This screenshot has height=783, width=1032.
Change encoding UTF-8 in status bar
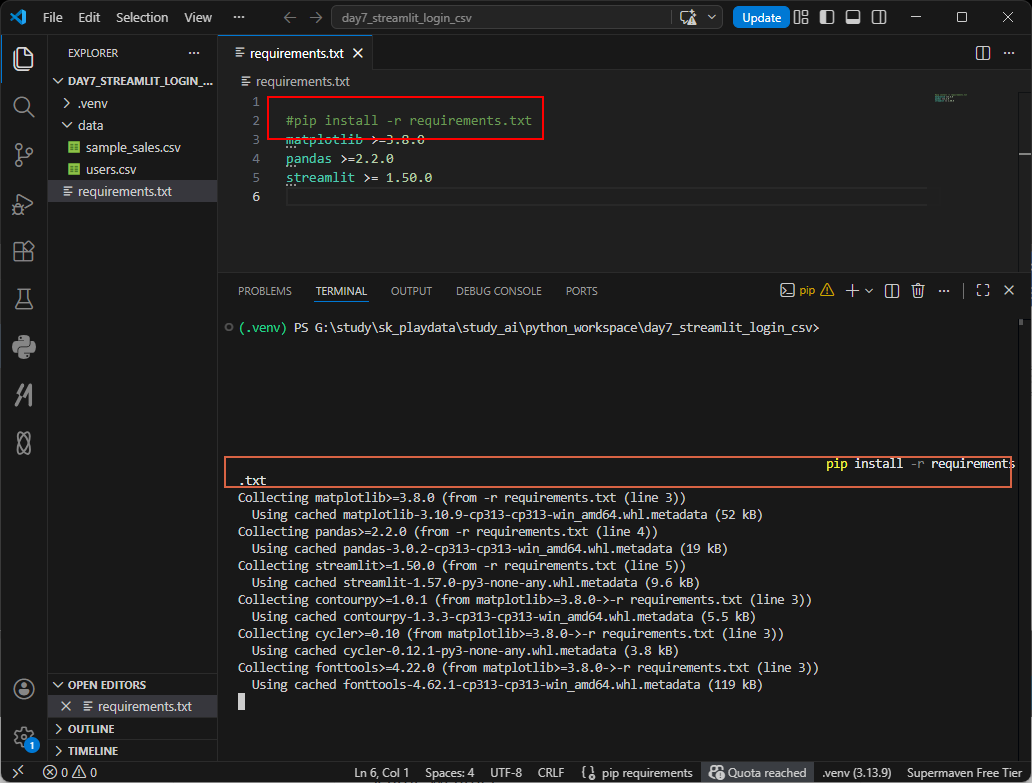point(506,772)
